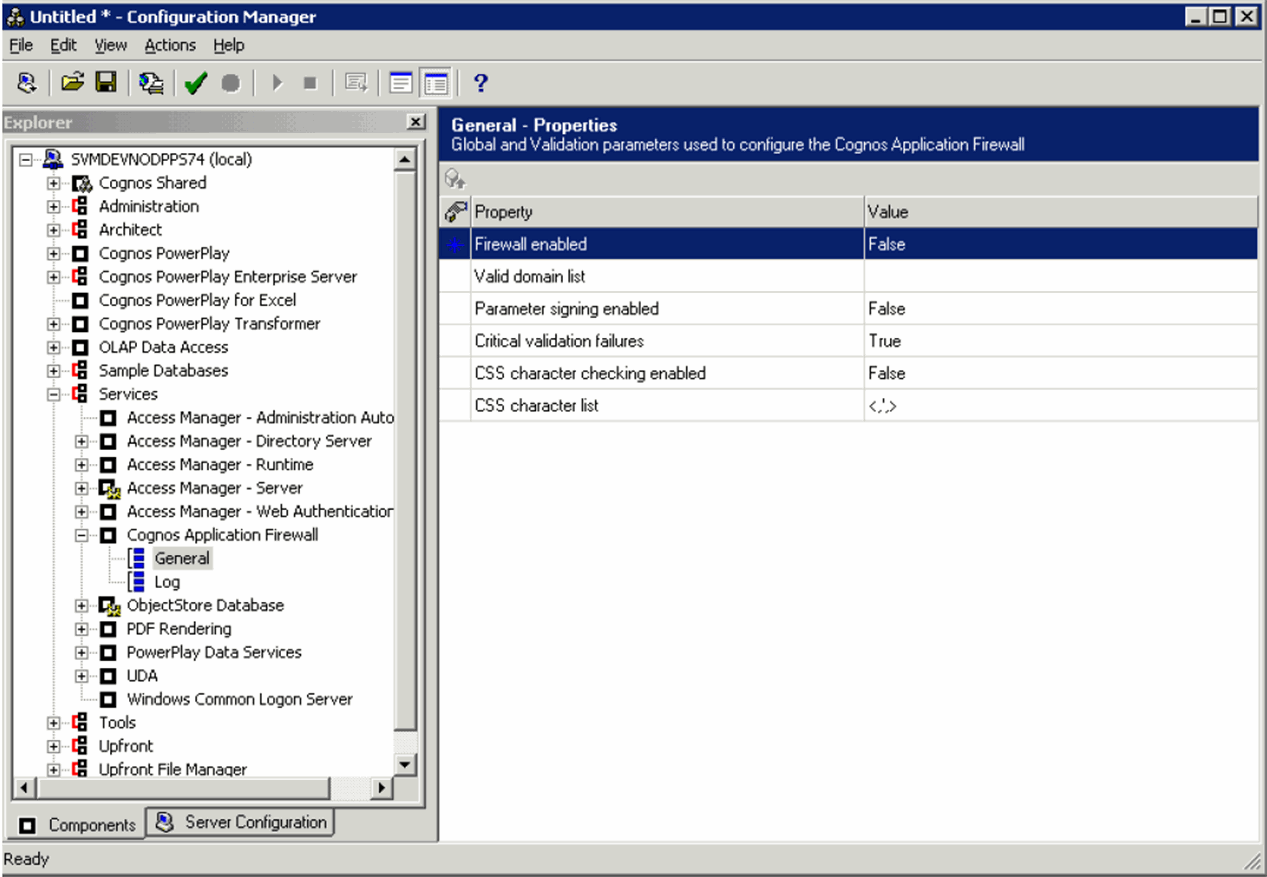This screenshot has width=1267, height=877.
Task: Select the Parameter signing enabled property row
Action: coord(566,309)
